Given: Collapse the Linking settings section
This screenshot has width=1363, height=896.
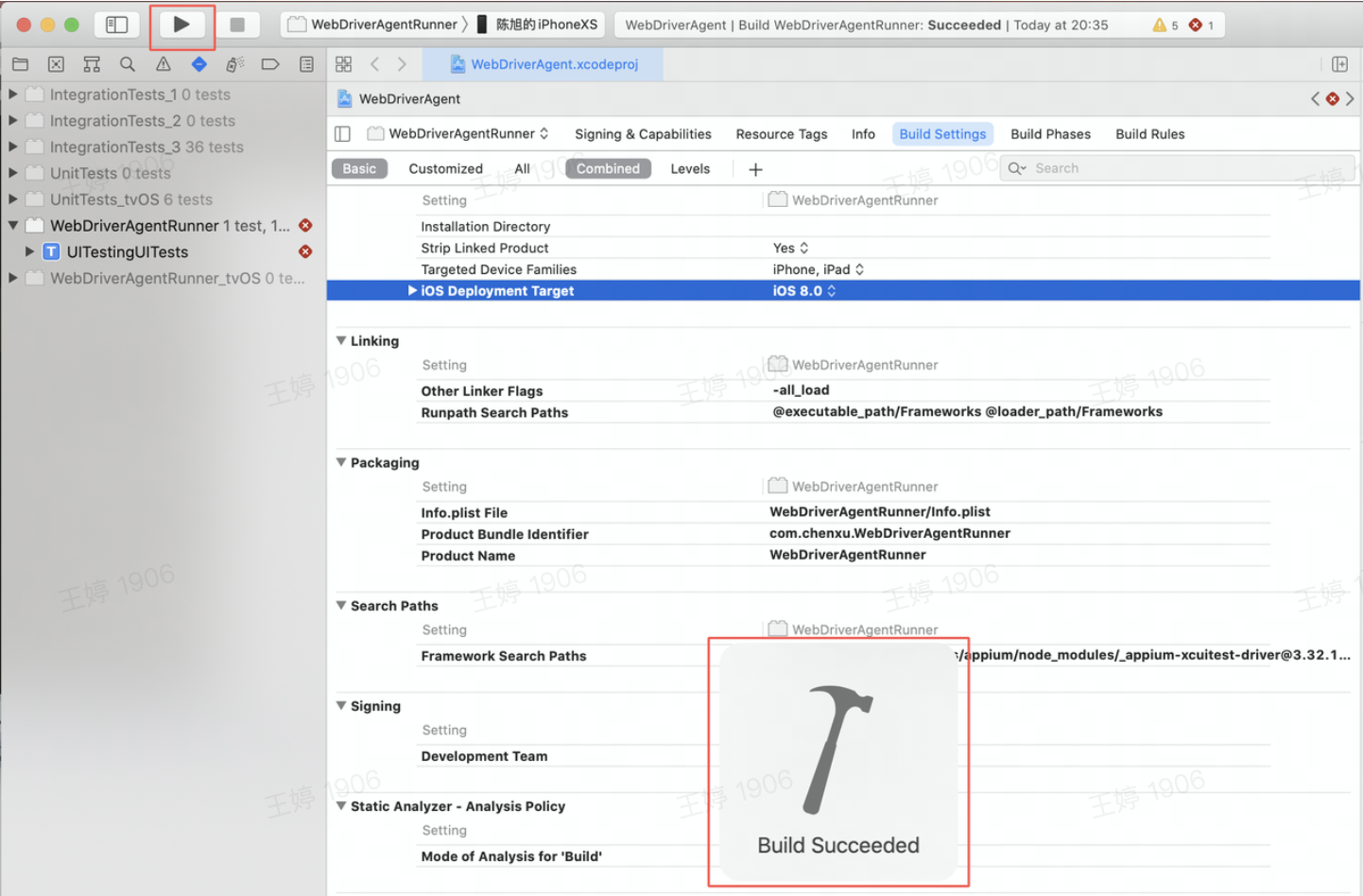Looking at the screenshot, I should [x=341, y=341].
